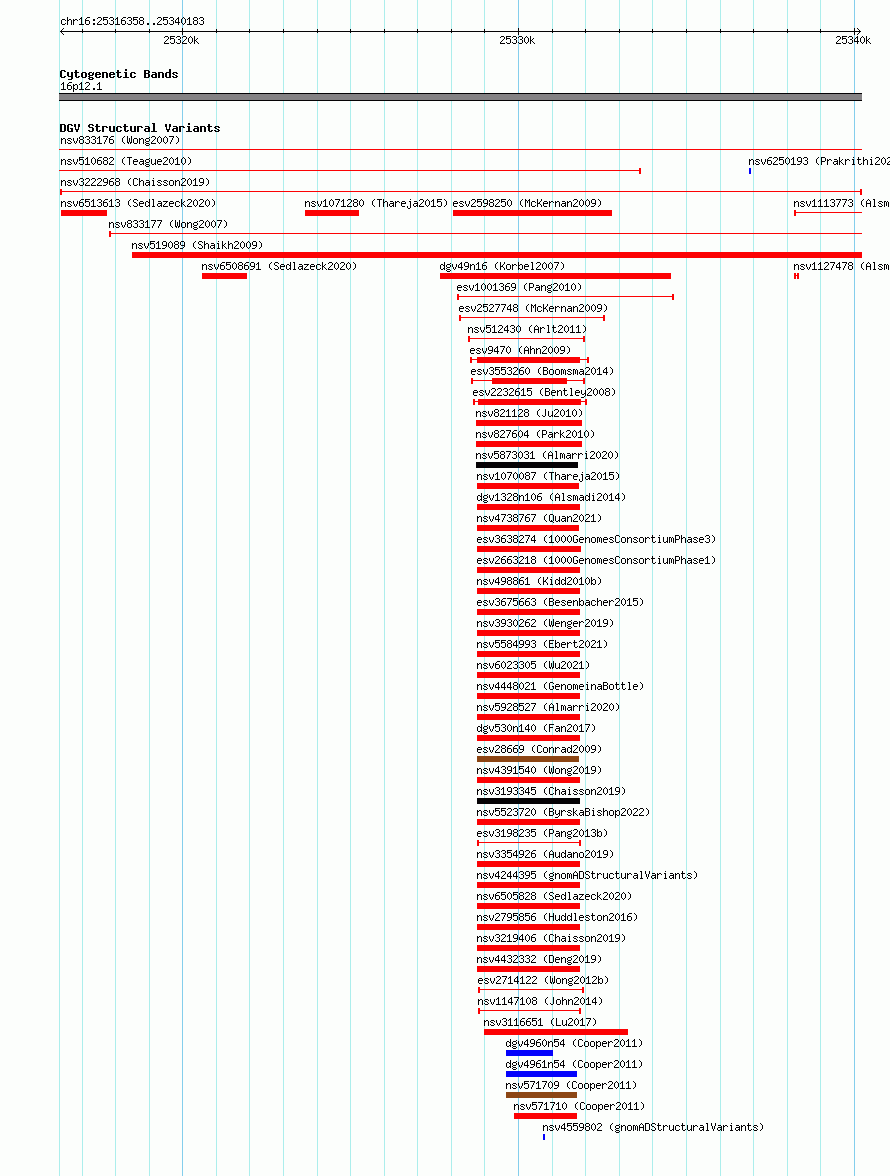Select esv3198235 (Pang2013b) label
This screenshot has height=1176, width=890.
(542, 833)
